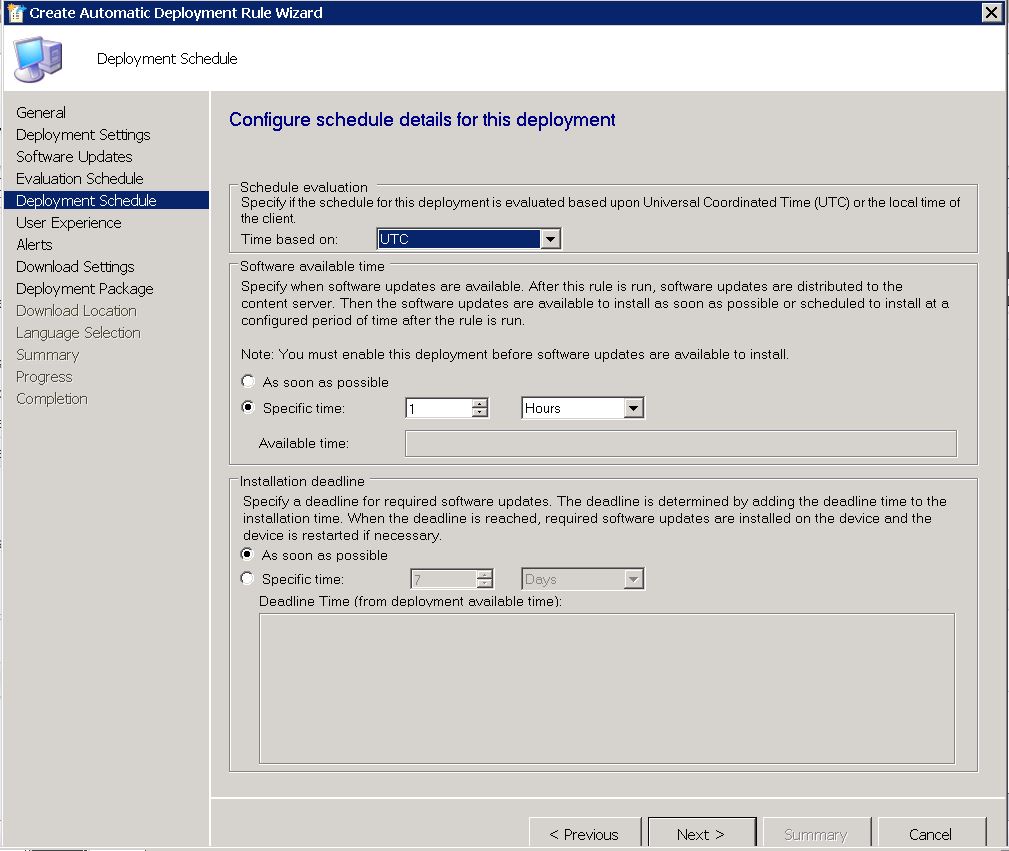Click the deadline number field showing 7
The width and height of the screenshot is (1009, 851).
pos(444,579)
